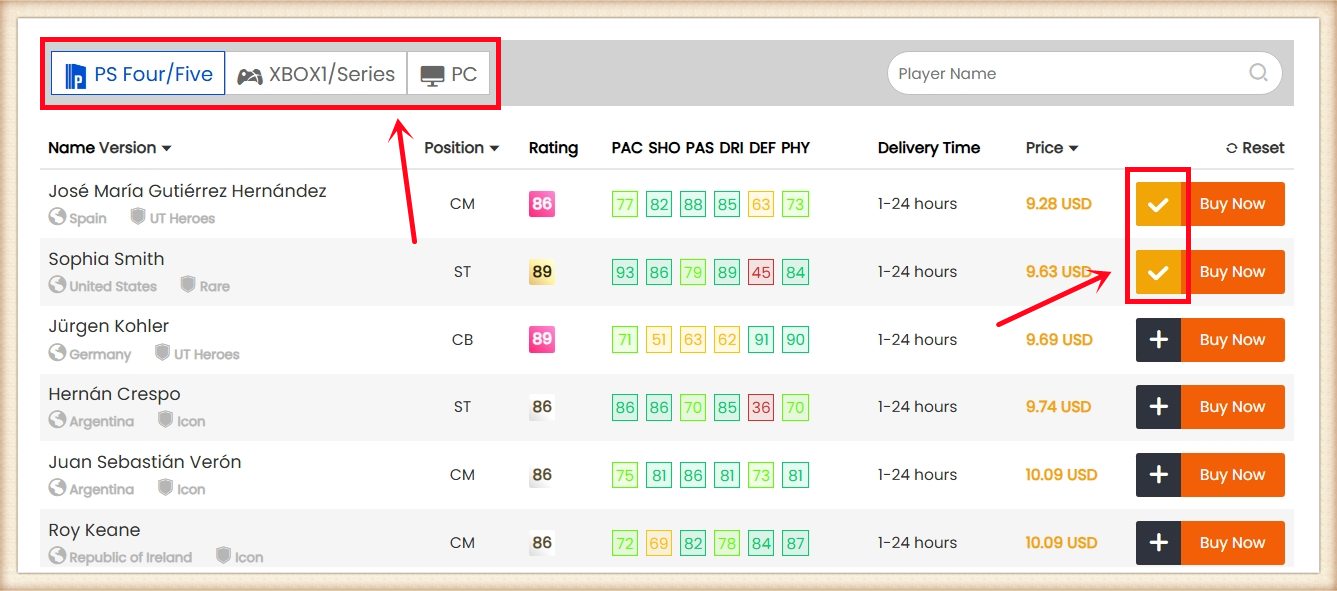This screenshot has width=1337, height=591.
Task: Click Roy Keane's 87 PHY stat
Action: pyautogui.click(x=795, y=543)
